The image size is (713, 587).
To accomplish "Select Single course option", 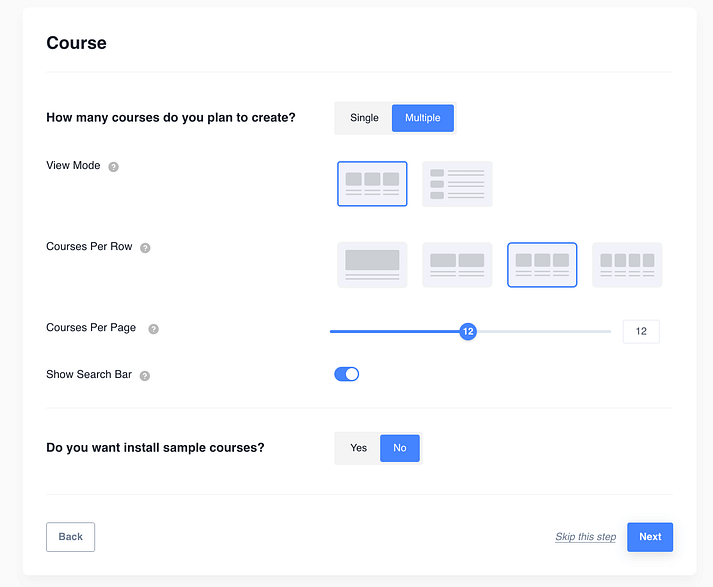I will [x=364, y=118].
